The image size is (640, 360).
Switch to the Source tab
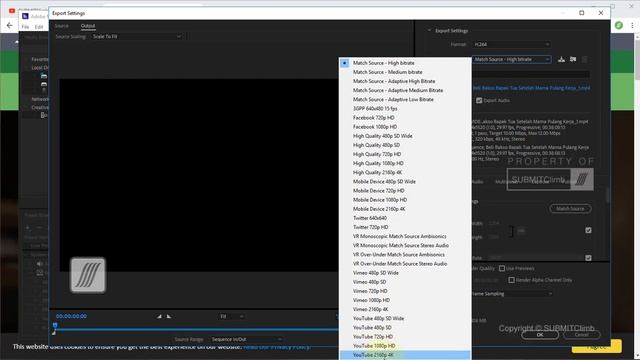point(62,26)
